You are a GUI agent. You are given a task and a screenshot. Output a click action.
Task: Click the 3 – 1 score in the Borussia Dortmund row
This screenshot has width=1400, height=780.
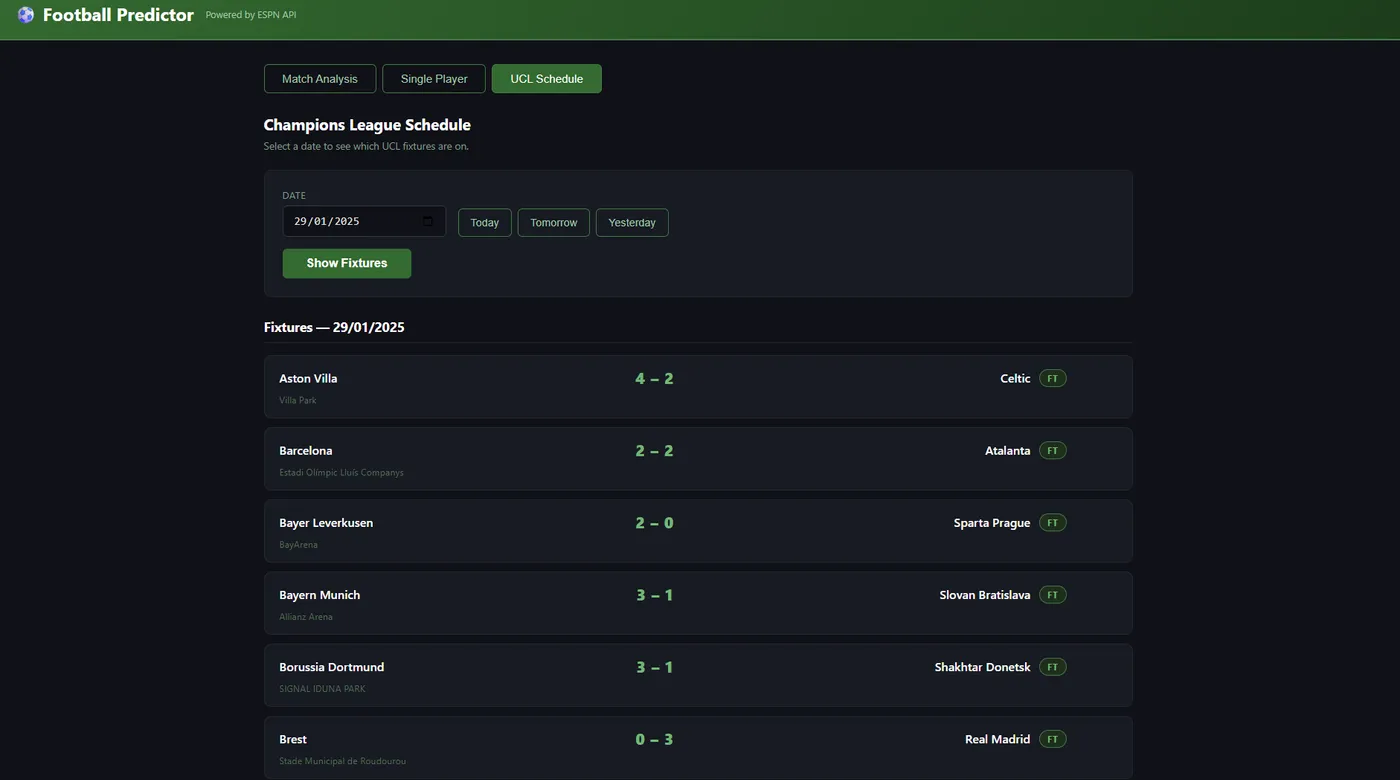click(654, 667)
